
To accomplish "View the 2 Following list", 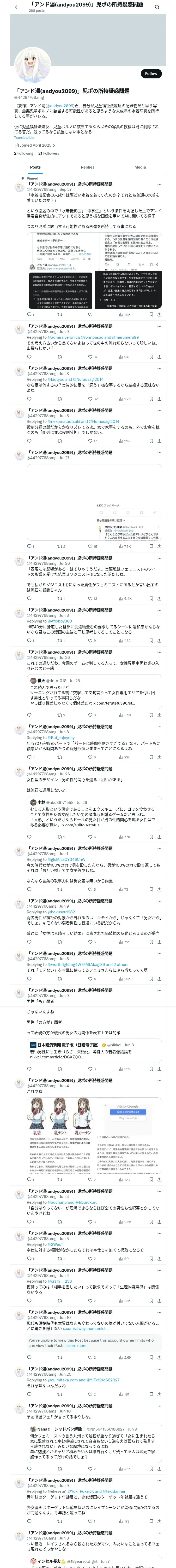I will point(24,153).
